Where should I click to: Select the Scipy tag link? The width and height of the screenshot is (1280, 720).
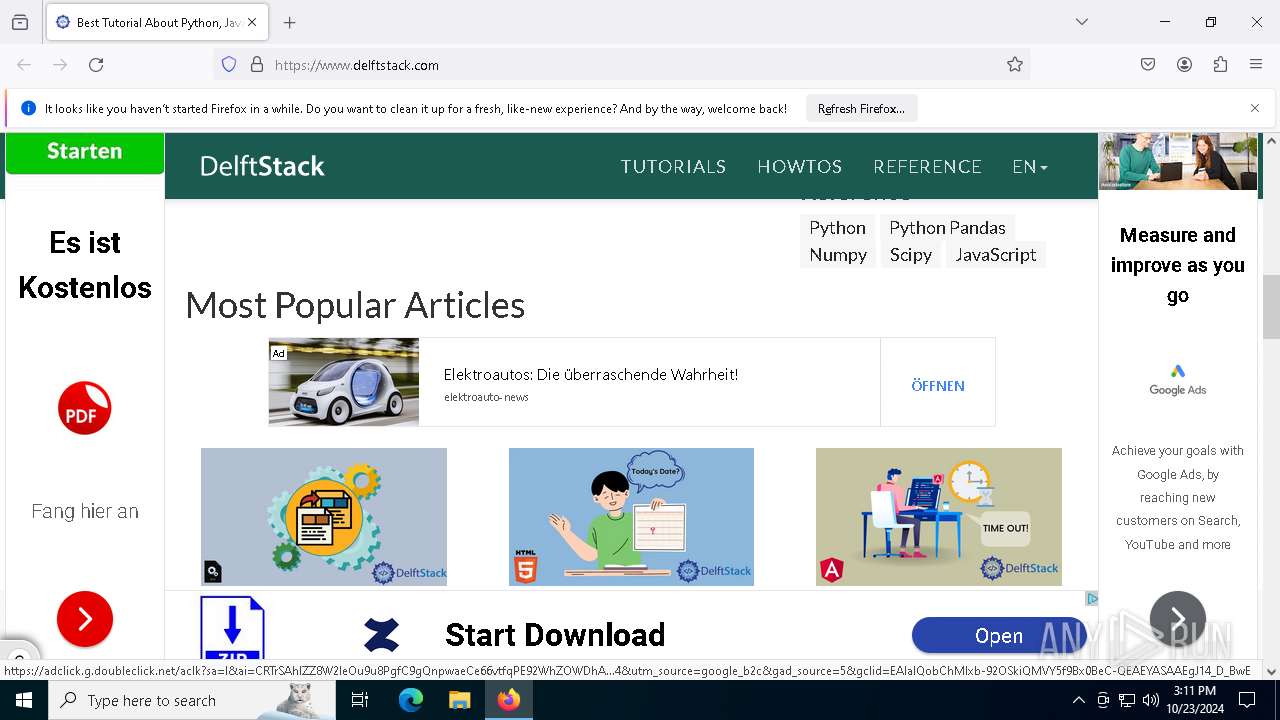[x=911, y=255]
